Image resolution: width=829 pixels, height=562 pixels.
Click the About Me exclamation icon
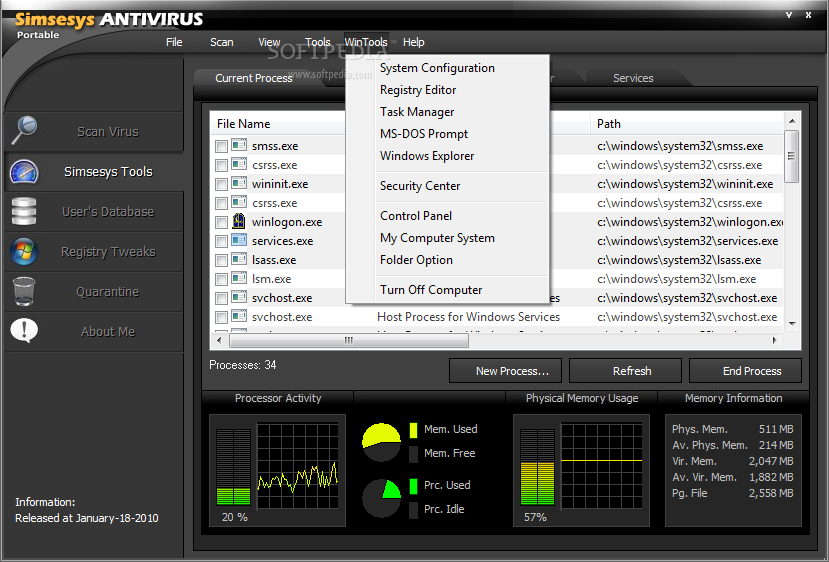pyautogui.click(x=24, y=331)
